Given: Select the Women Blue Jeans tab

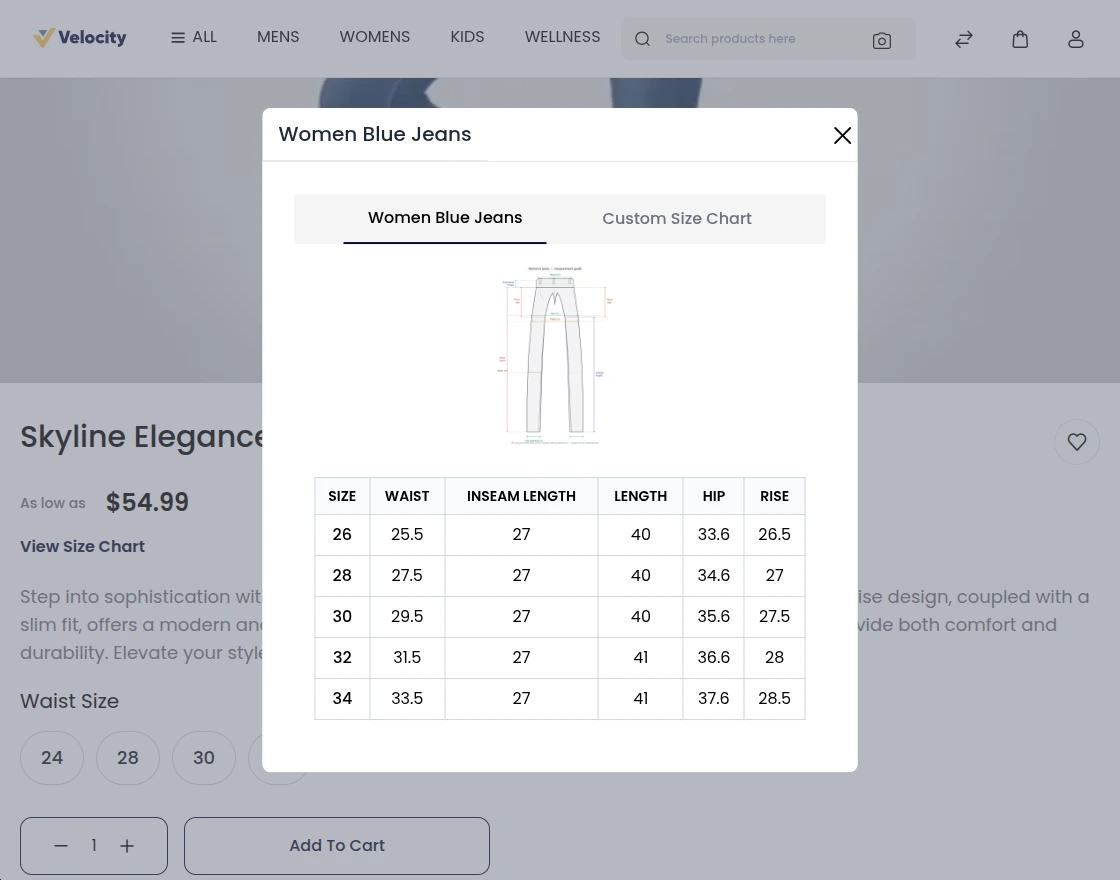Looking at the screenshot, I should tap(445, 217).
